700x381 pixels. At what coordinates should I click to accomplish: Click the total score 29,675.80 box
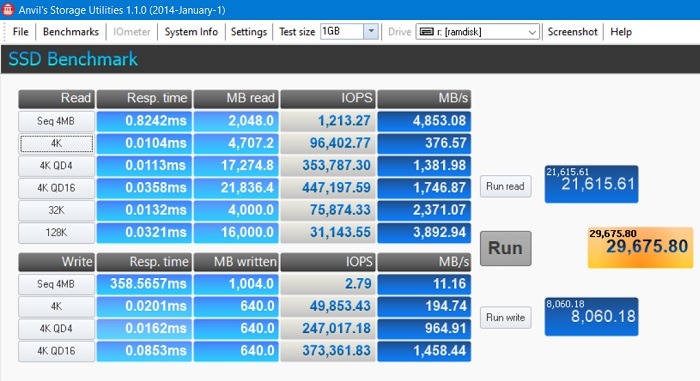click(640, 247)
